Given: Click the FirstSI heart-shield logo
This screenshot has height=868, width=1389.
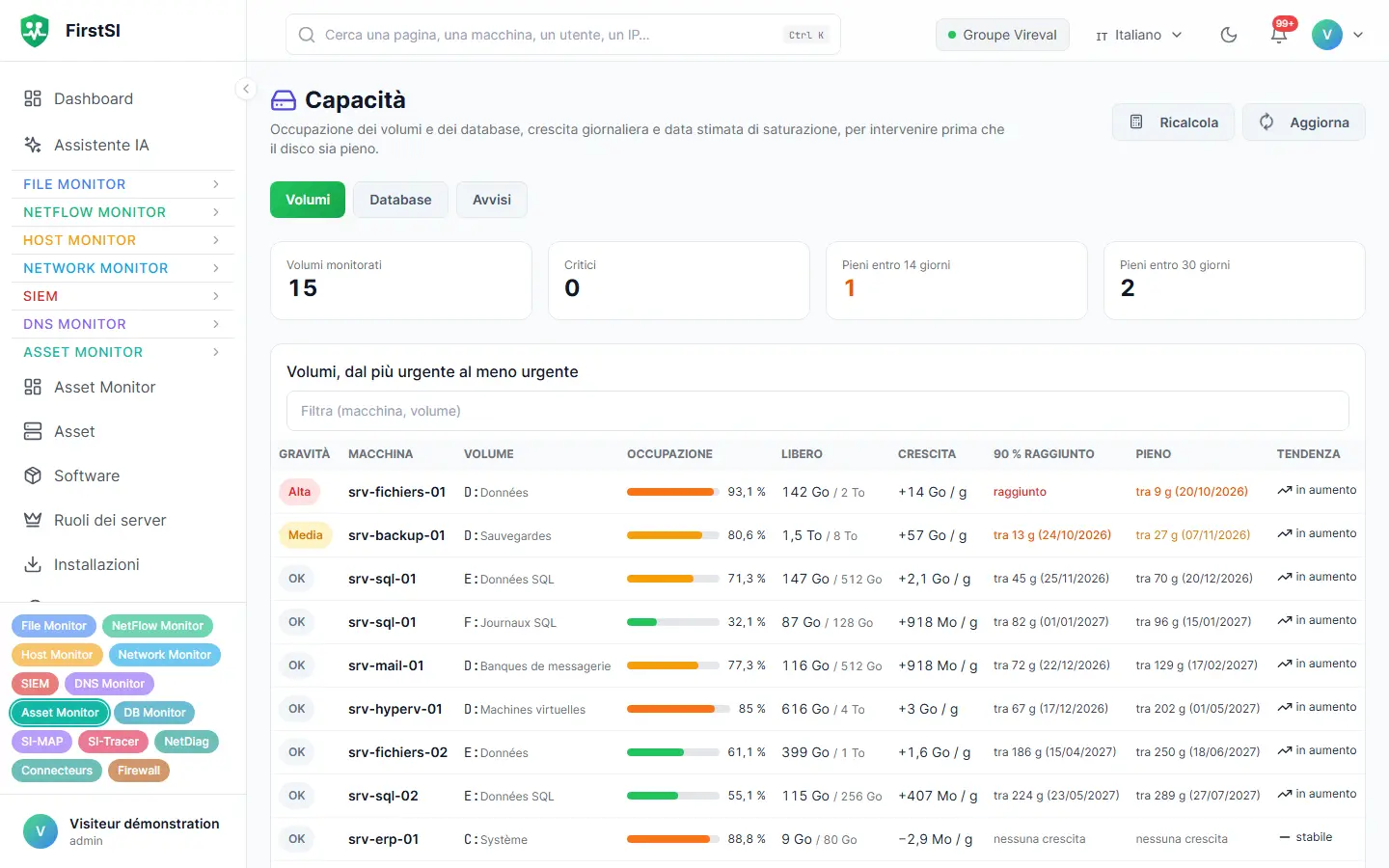Looking at the screenshot, I should pyautogui.click(x=35, y=31).
